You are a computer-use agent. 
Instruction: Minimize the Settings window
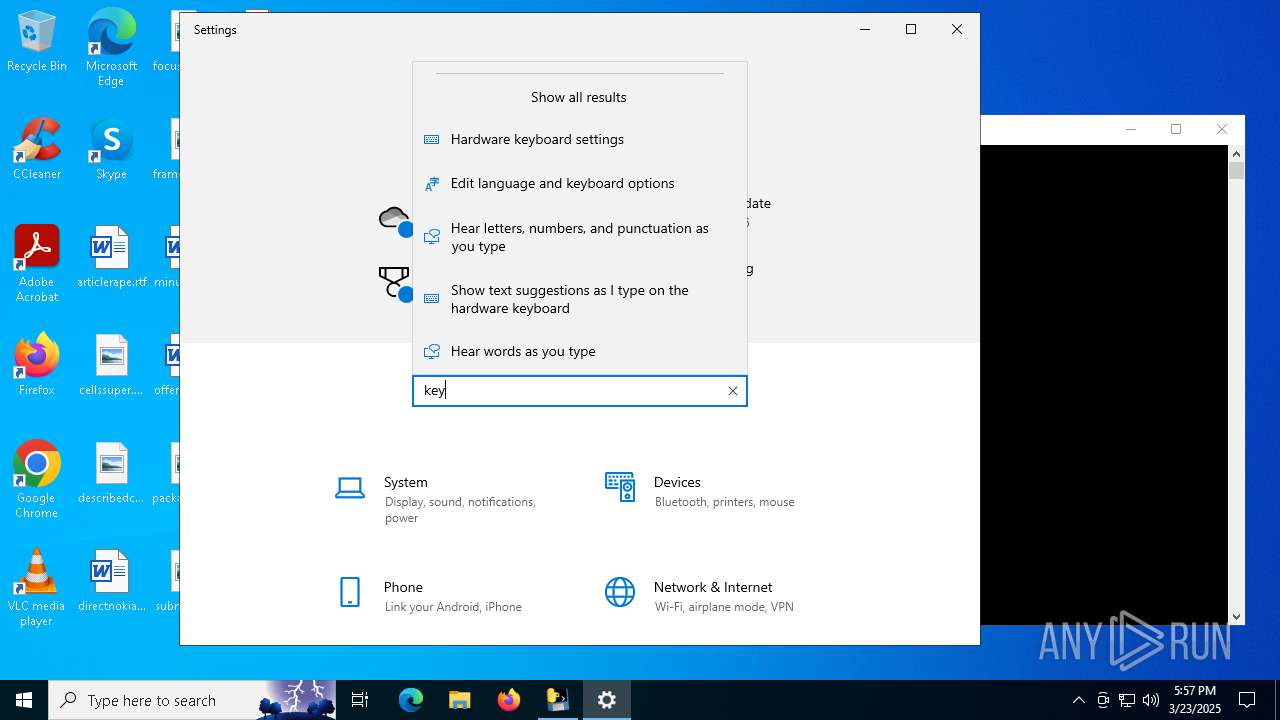click(865, 30)
